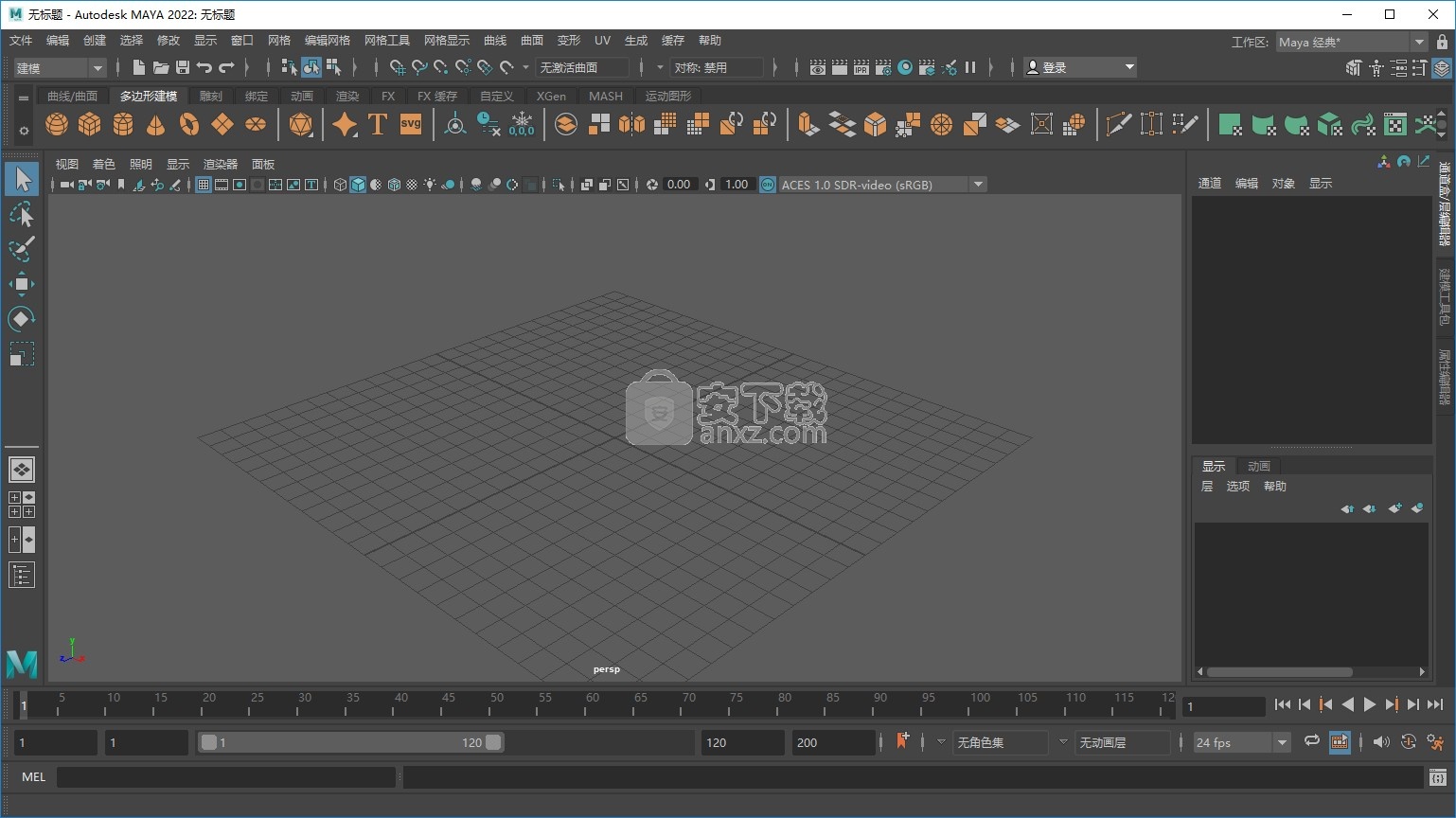Create a polygon plane from the shelf
1456x818 pixels.
tap(222, 124)
